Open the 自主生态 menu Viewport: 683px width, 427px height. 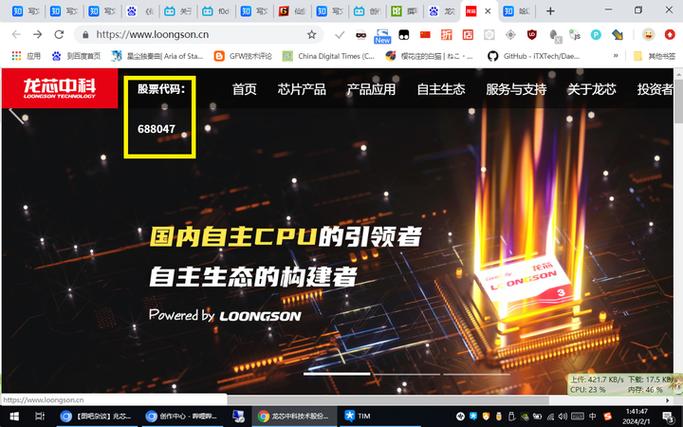click(x=441, y=89)
